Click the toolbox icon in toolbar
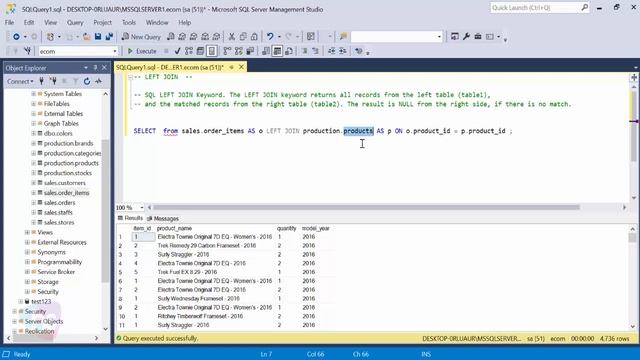The image size is (640, 360). [x=478, y=37]
